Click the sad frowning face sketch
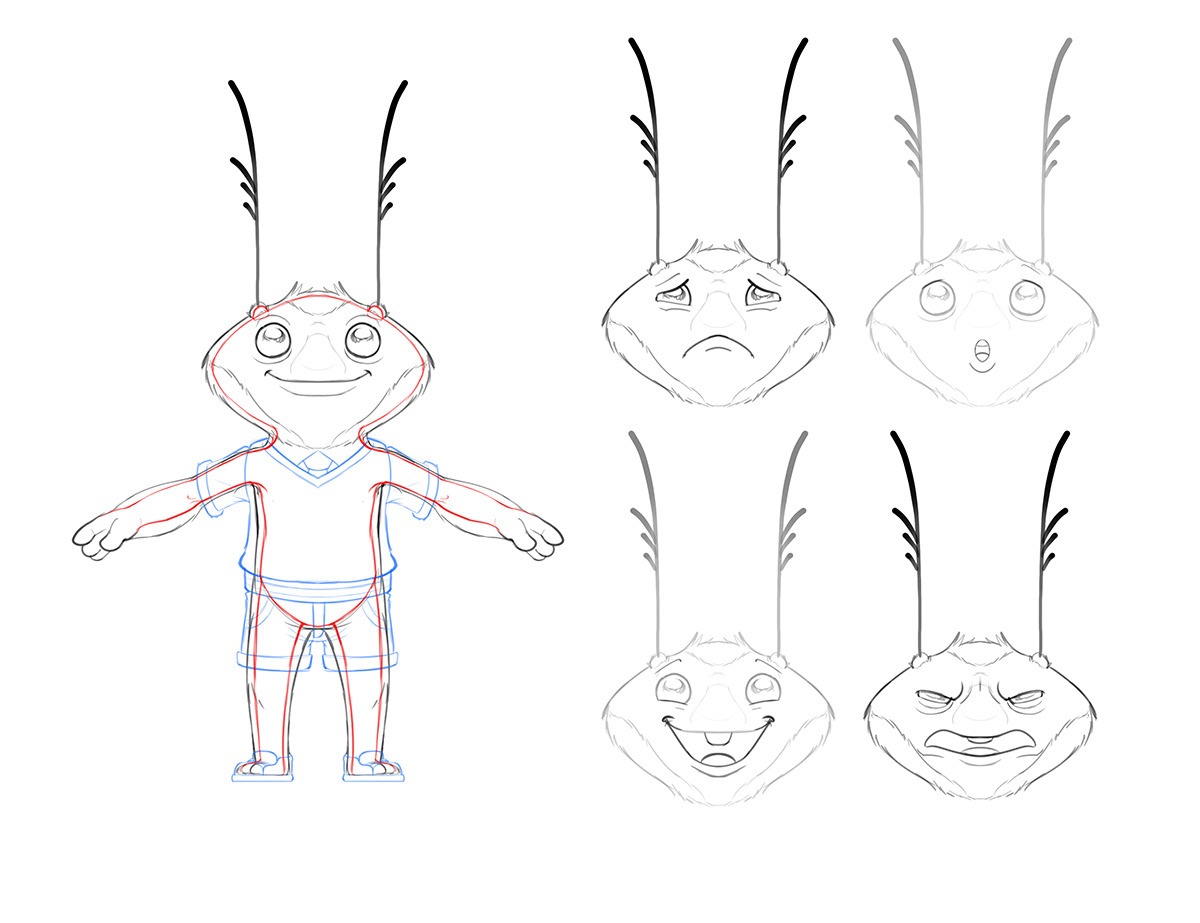Viewport: 1200px width, 923px height. (719, 223)
